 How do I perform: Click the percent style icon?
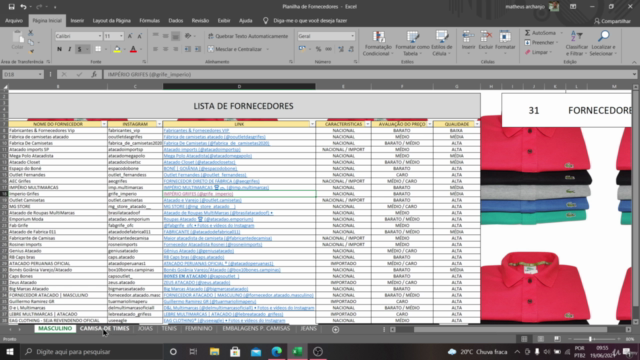318,49
